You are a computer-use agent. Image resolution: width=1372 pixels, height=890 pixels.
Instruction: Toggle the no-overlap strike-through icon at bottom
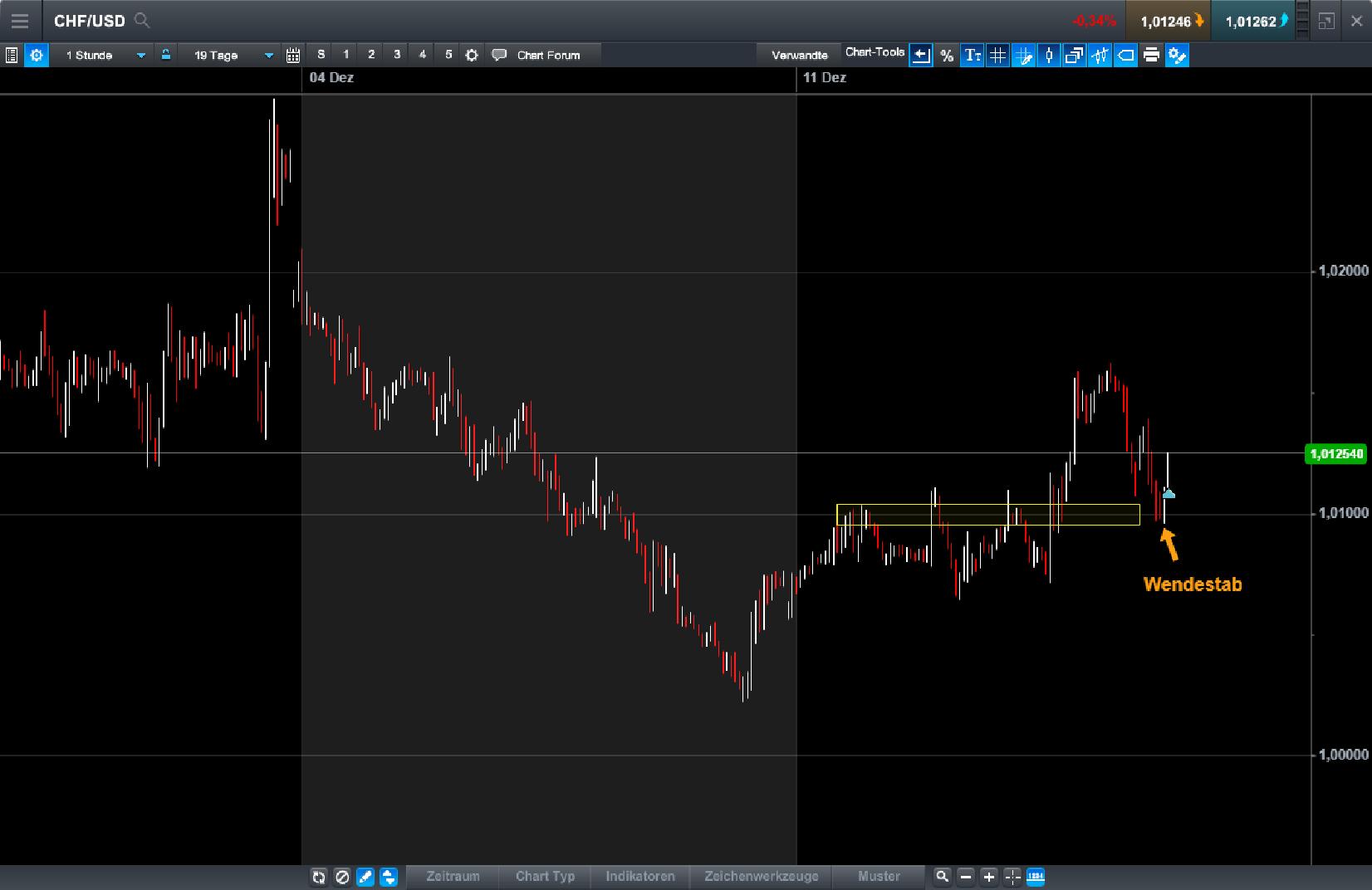click(x=342, y=877)
